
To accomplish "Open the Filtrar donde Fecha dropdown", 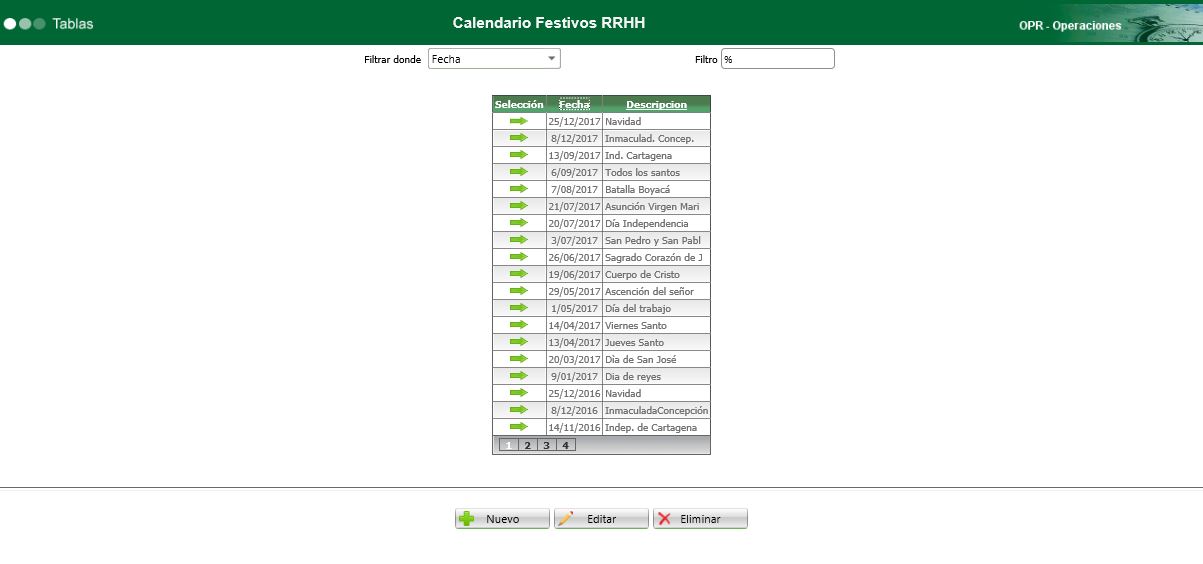I will (x=494, y=59).
